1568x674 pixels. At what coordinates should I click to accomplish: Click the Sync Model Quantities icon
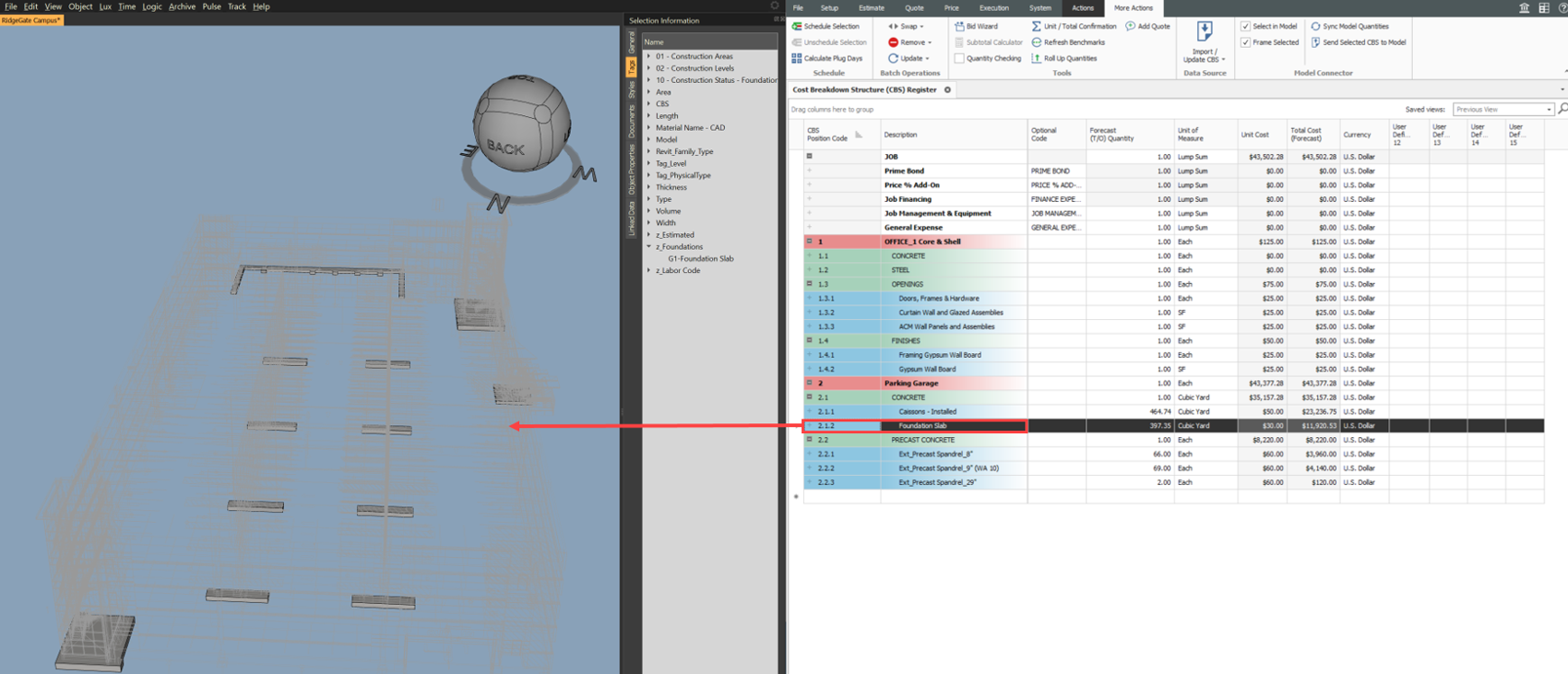coord(1315,27)
